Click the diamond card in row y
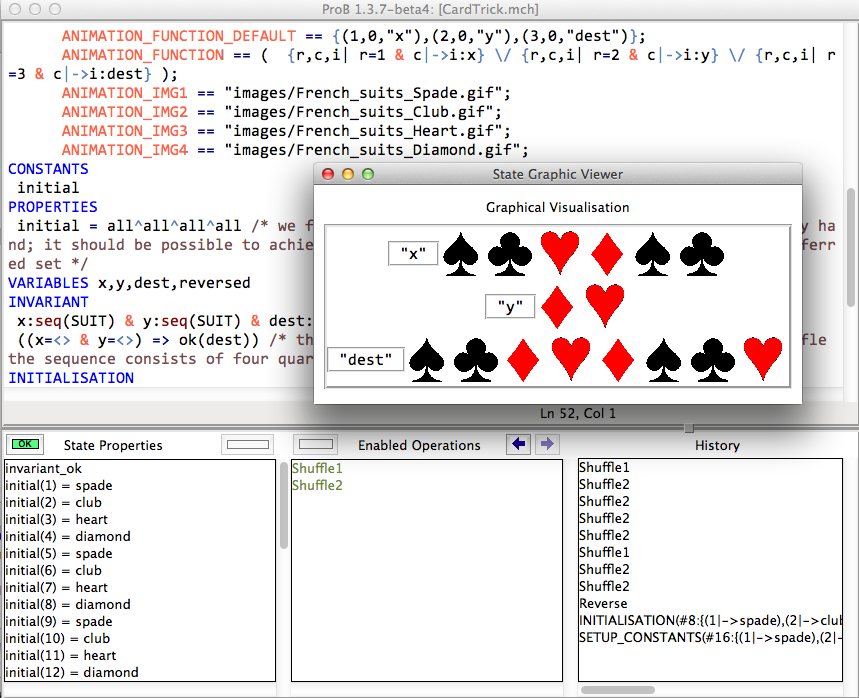 [x=558, y=306]
